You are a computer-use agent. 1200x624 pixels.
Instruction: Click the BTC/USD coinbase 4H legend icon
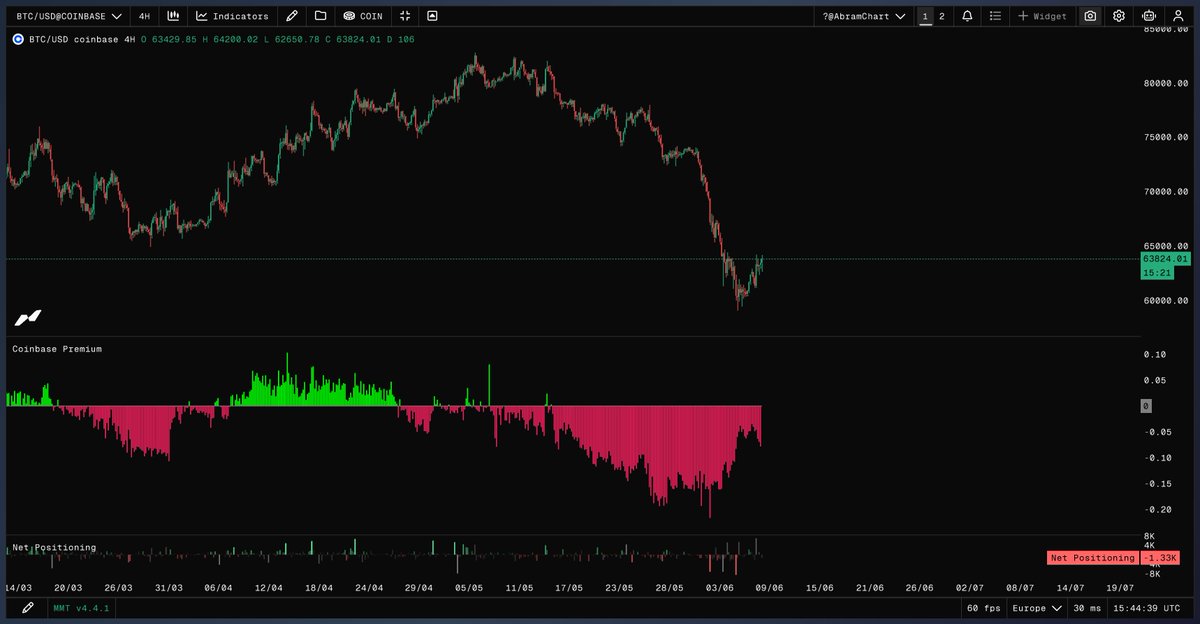tap(18, 39)
